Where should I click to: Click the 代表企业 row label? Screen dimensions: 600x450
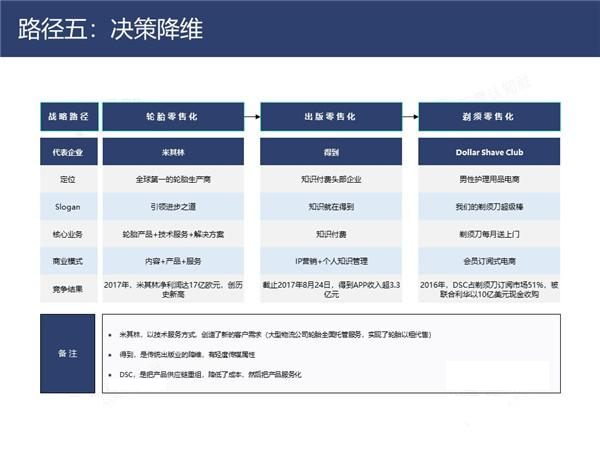coord(67,154)
